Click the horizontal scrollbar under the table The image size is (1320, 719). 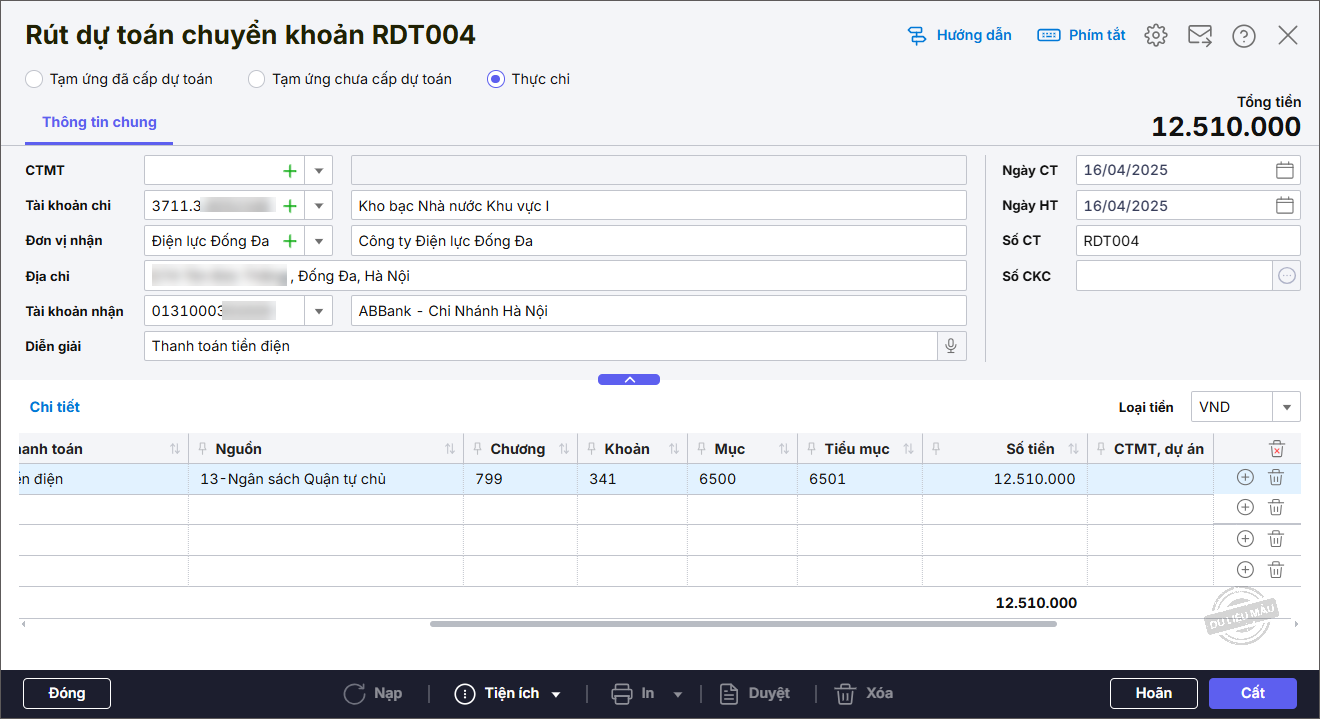coord(742,624)
